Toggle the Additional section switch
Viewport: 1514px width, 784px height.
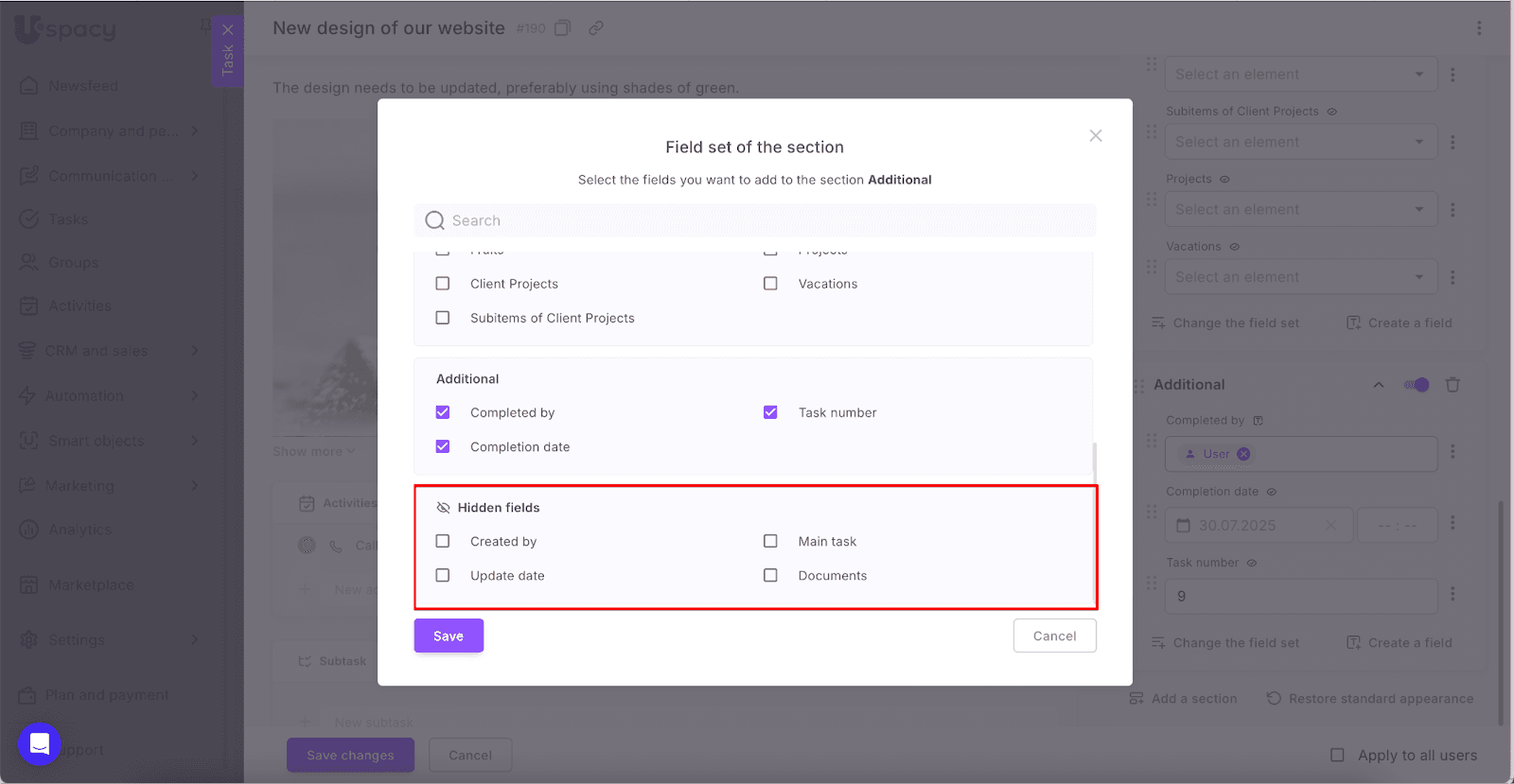click(x=1417, y=385)
